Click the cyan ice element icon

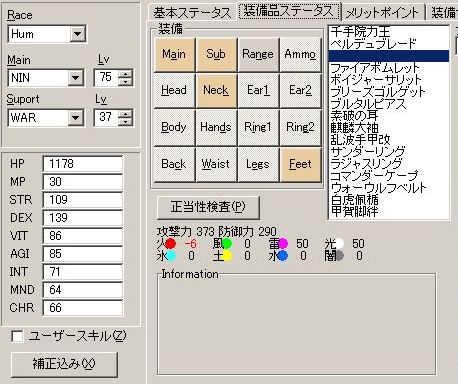(x=170, y=256)
